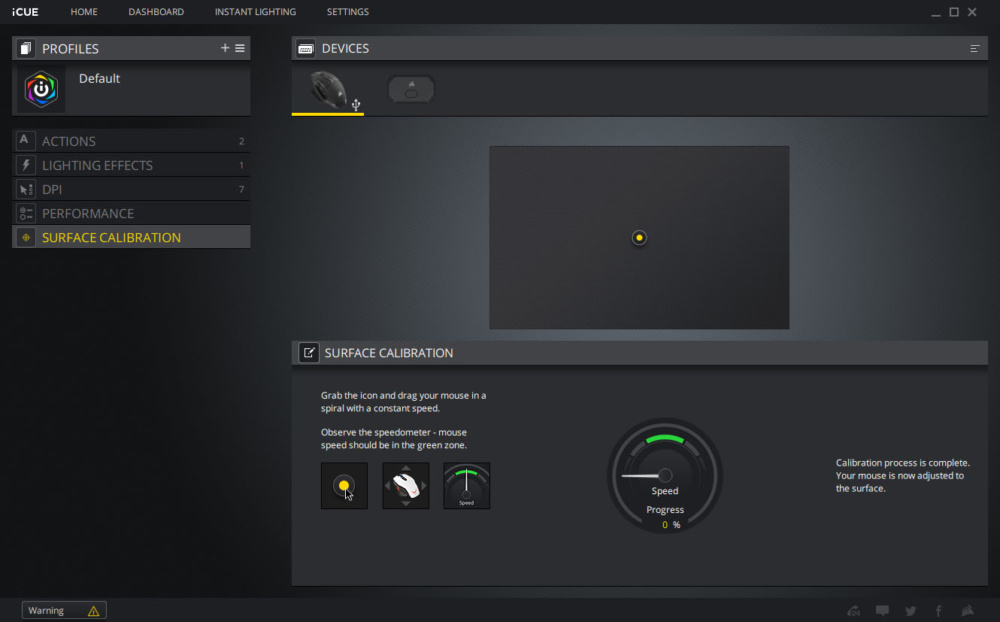The height and width of the screenshot is (622, 1000).
Task: Open the DASHBOARD tab
Action: pos(156,11)
